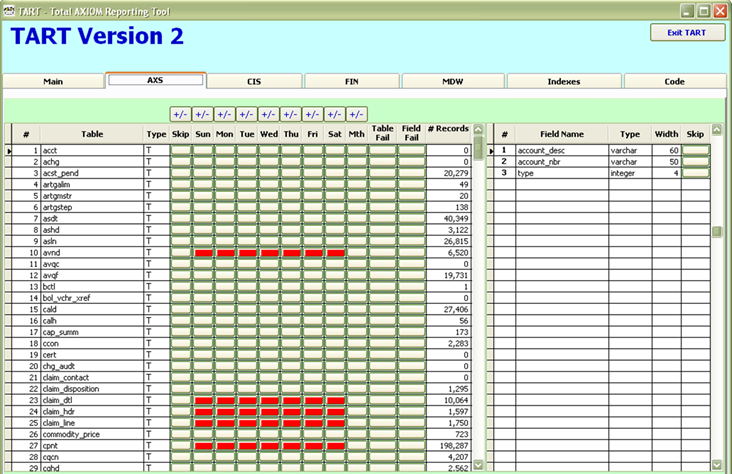Click the field list scrollbar up arrow

point(717,129)
